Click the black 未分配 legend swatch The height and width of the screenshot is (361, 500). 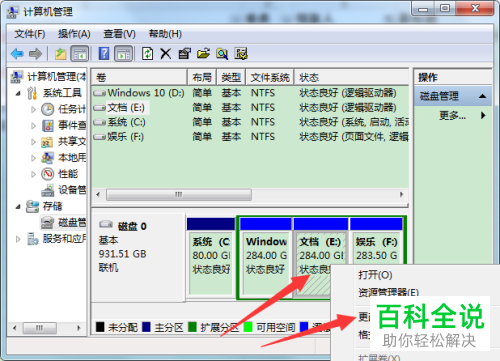pyautogui.click(x=100, y=327)
